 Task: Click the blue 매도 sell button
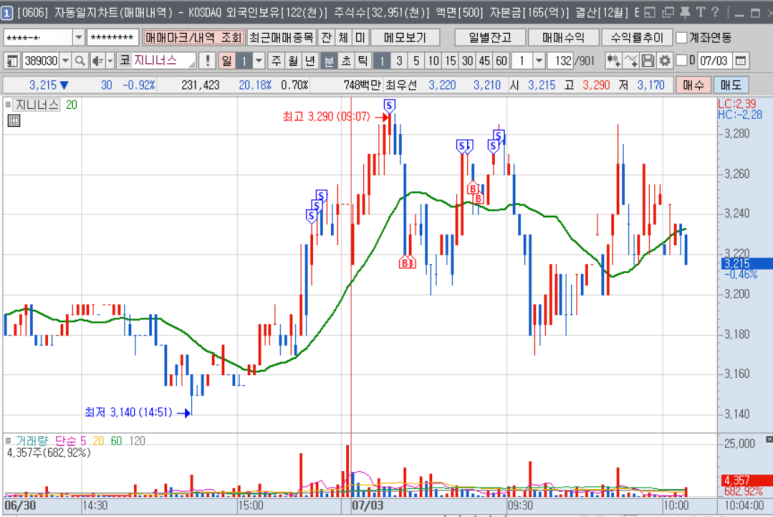tap(731, 85)
